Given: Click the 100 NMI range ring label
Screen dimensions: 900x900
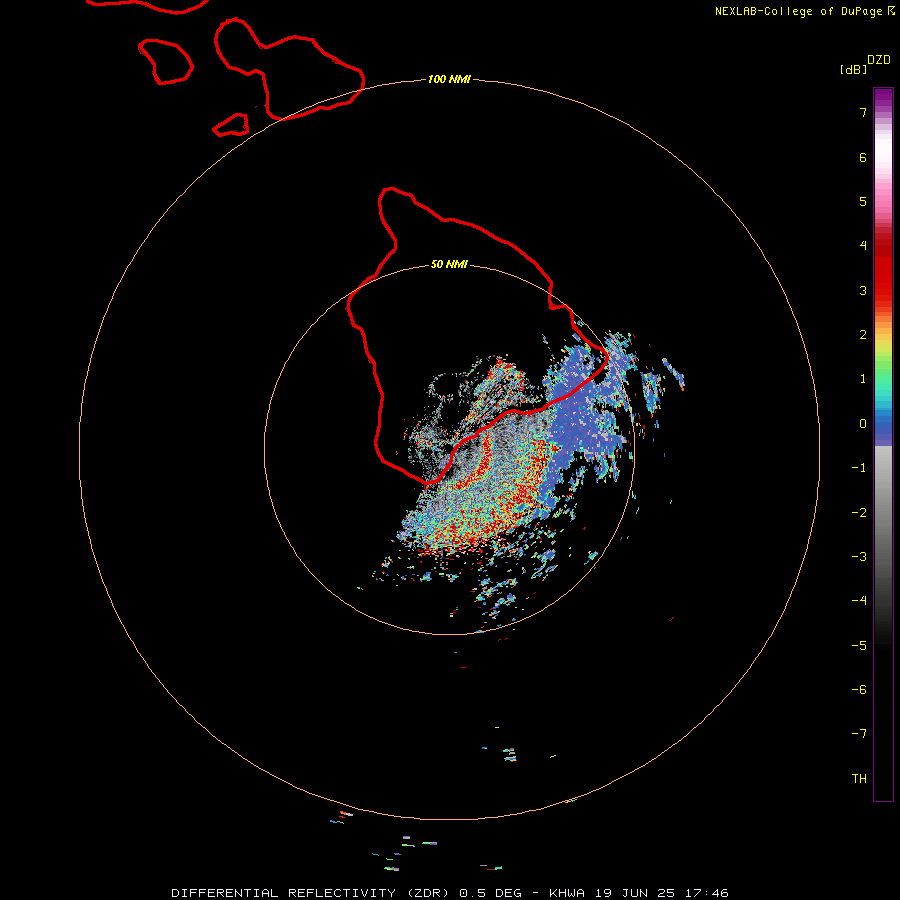Looking at the screenshot, I should coord(449,79).
